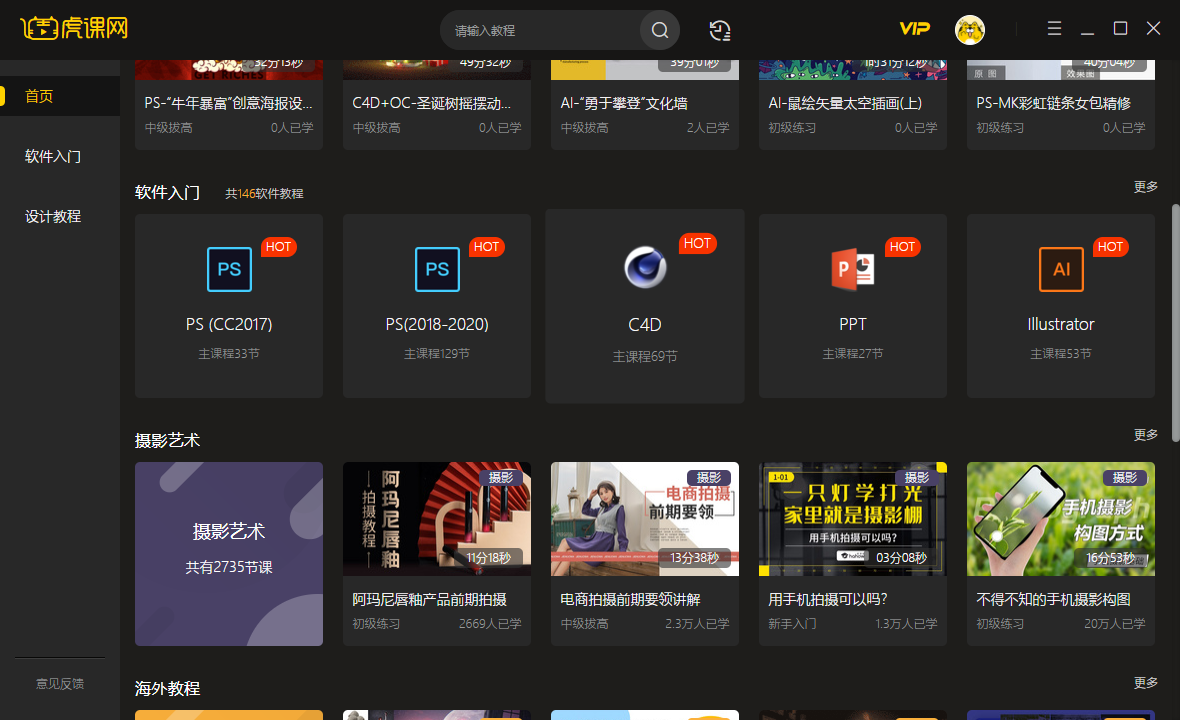Open the user avatar icon
This screenshot has height=720, width=1180.
pyautogui.click(x=969, y=29)
